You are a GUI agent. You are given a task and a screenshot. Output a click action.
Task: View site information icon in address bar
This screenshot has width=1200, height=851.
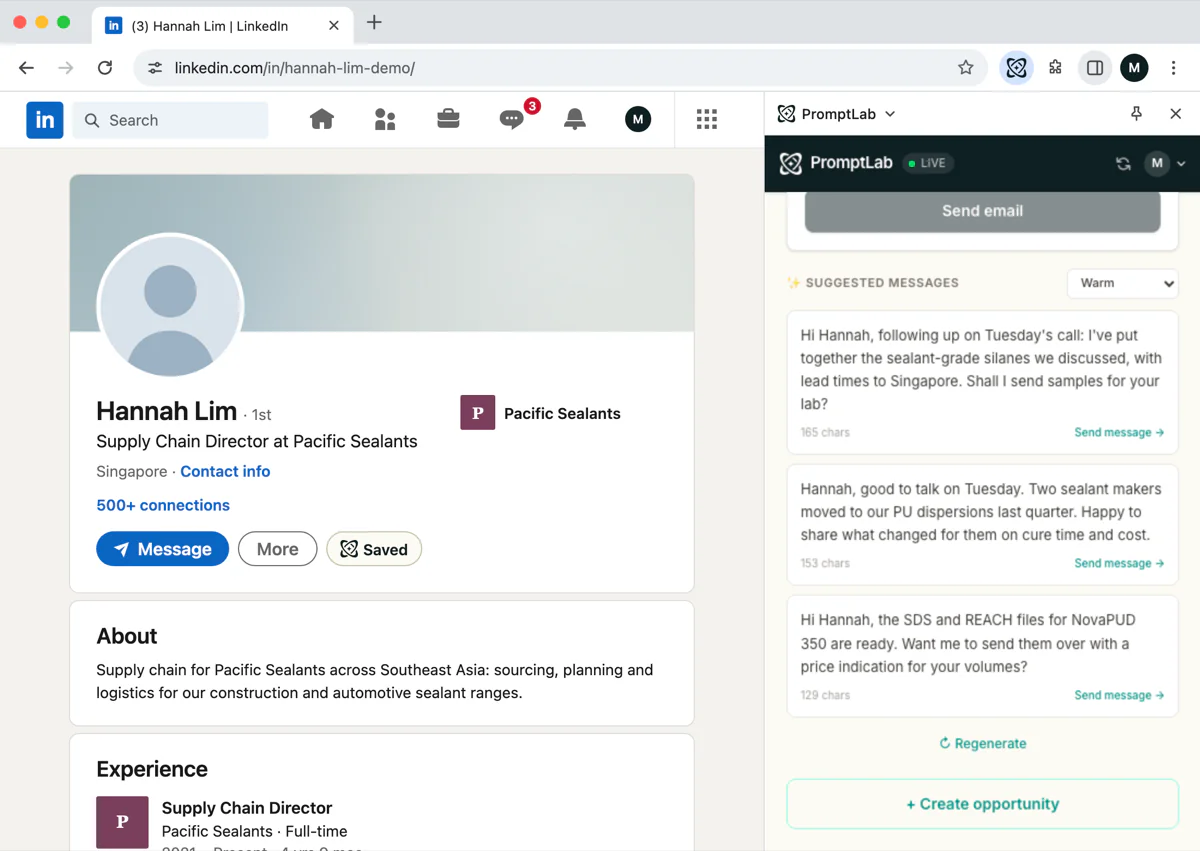point(155,68)
